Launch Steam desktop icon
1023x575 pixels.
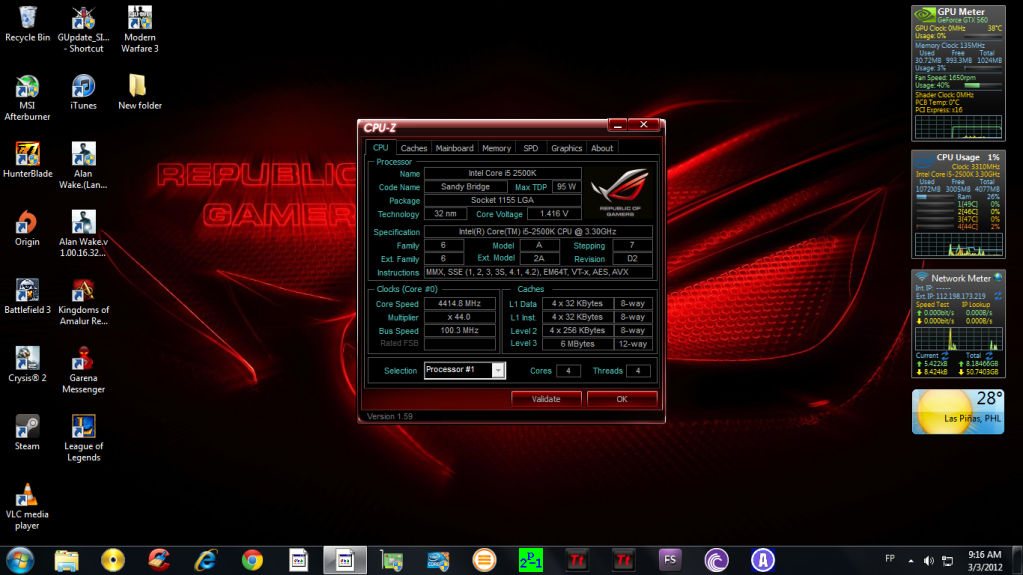(27, 433)
